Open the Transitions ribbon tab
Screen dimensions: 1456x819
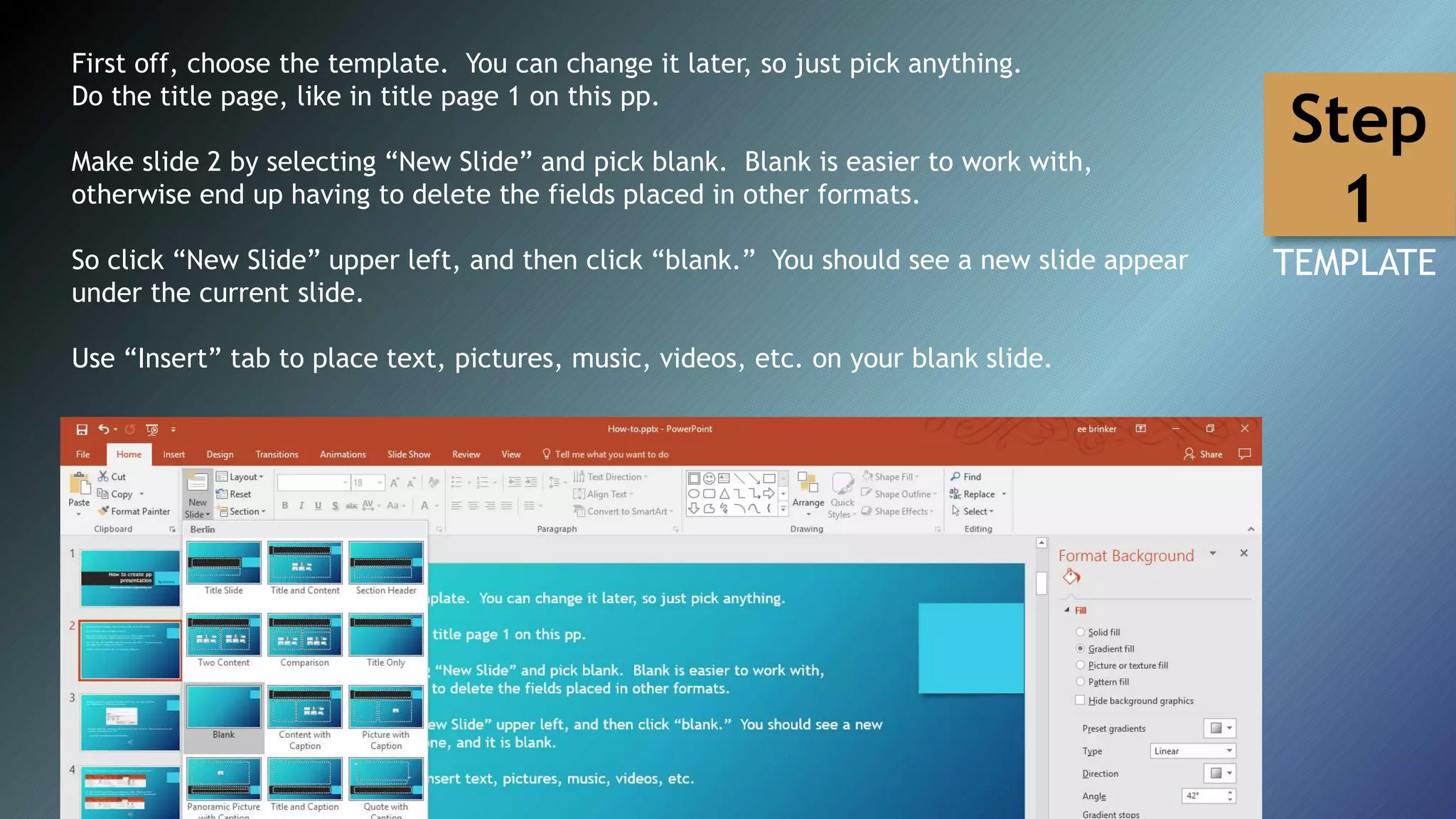click(277, 454)
